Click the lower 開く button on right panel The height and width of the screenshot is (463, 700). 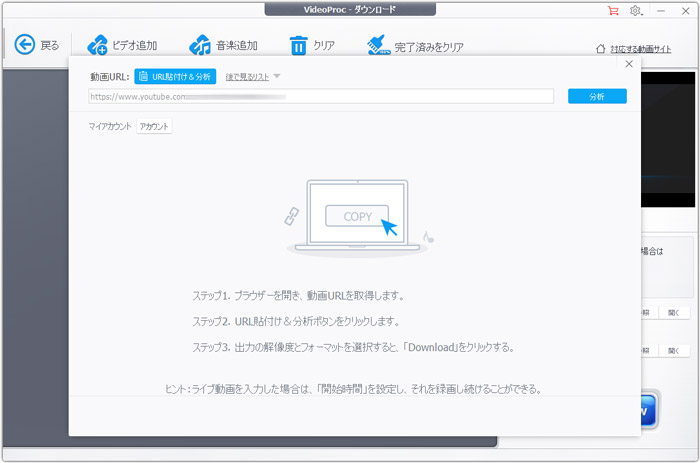click(674, 351)
